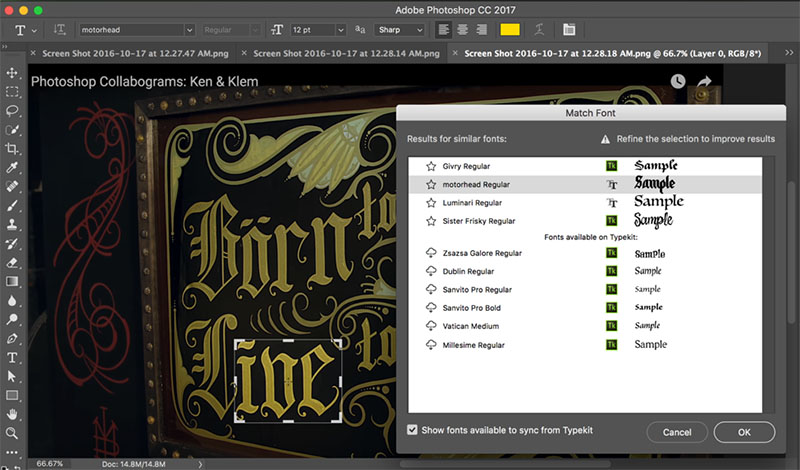
Task: Favorite the Luminari Regular font star
Action: 431,203
